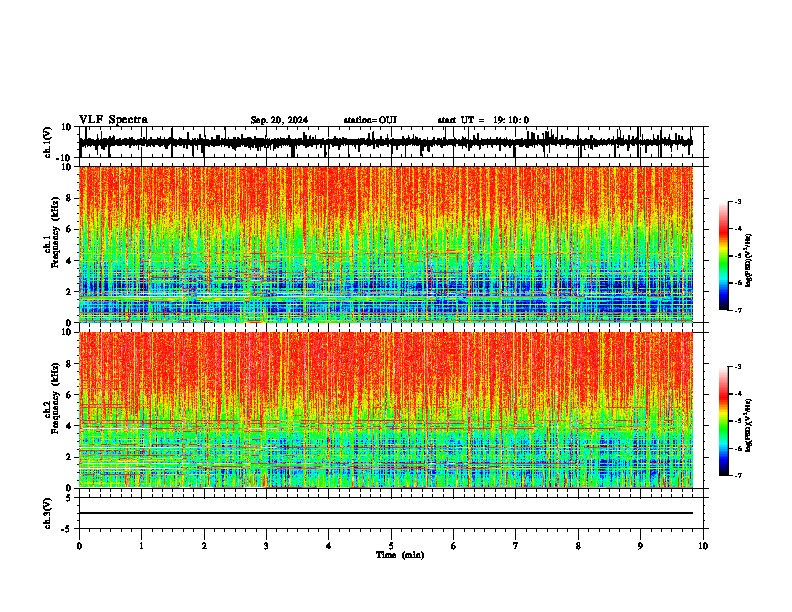This screenshot has height=612, width=792.
Task: Select the date "Sep. 20, 2024" in header
Action: [279, 120]
